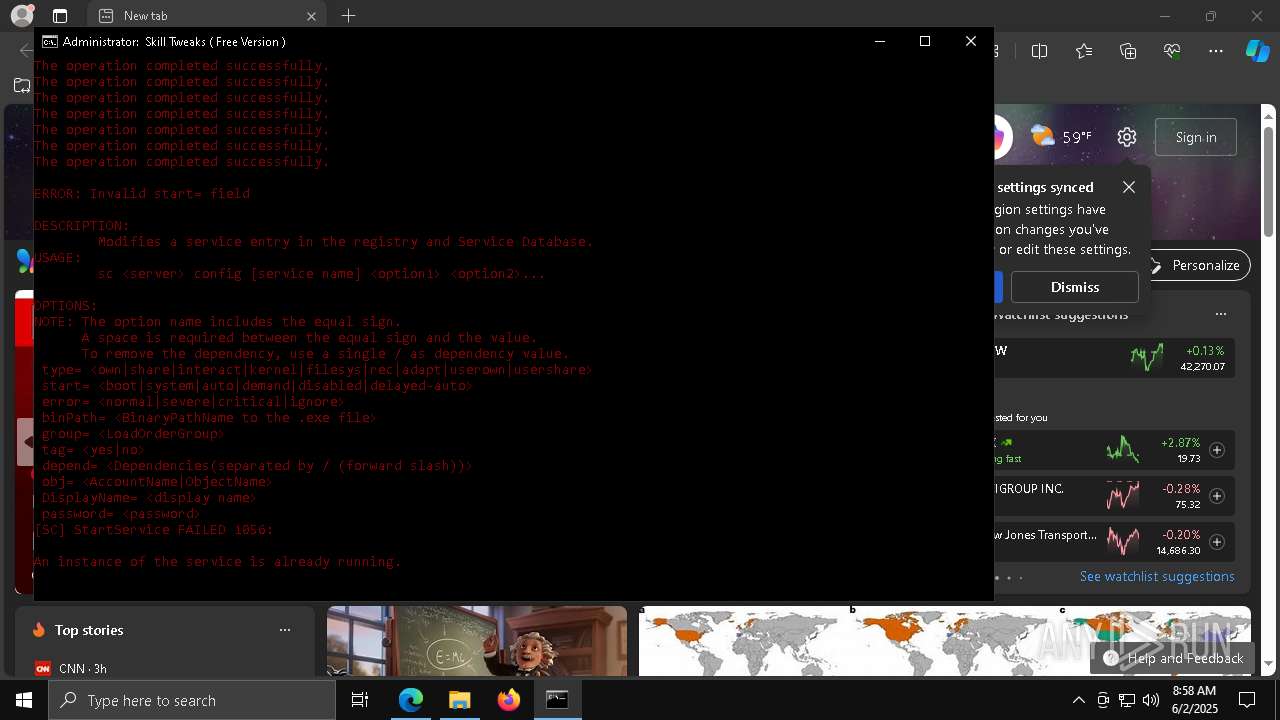1280x720 pixels.
Task: Open Top stories heading
Action: (89, 630)
